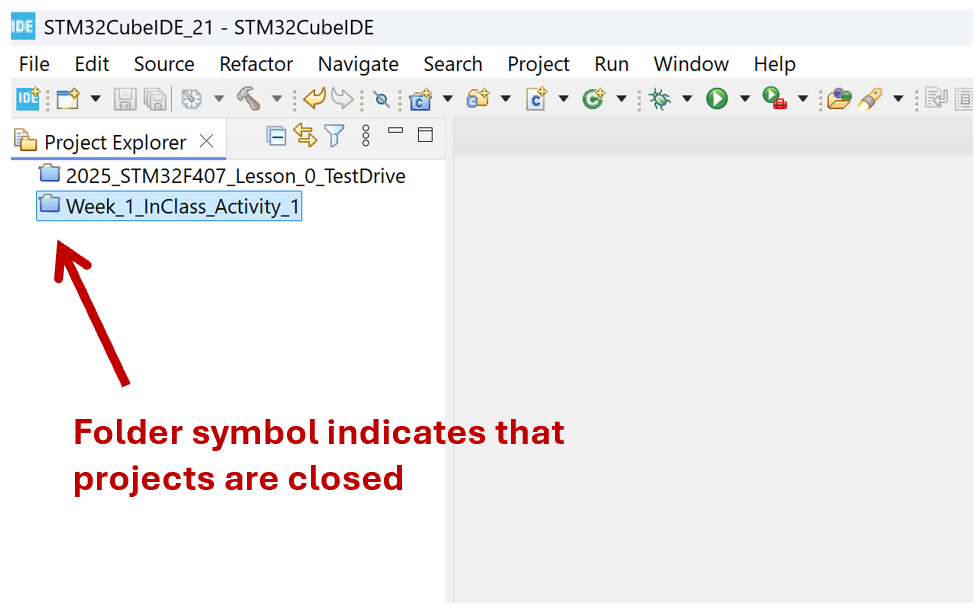Select the 2025_STM32F407_Lesson_0_TestDrive project

click(235, 176)
